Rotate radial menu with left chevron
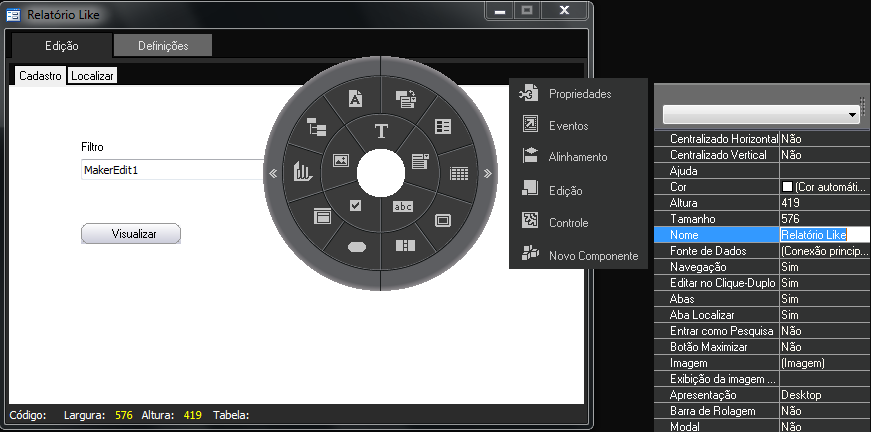Image resolution: width=871 pixels, height=432 pixels. 273,173
